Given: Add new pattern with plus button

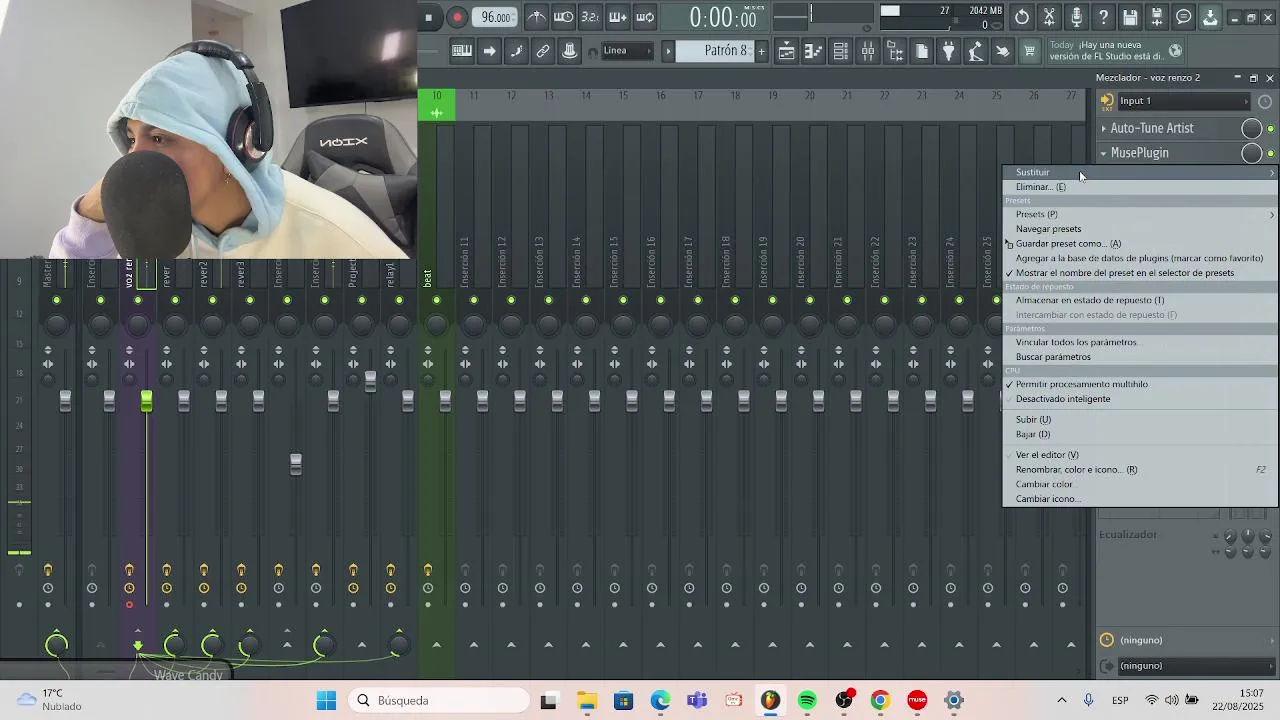Looking at the screenshot, I should 761,51.
